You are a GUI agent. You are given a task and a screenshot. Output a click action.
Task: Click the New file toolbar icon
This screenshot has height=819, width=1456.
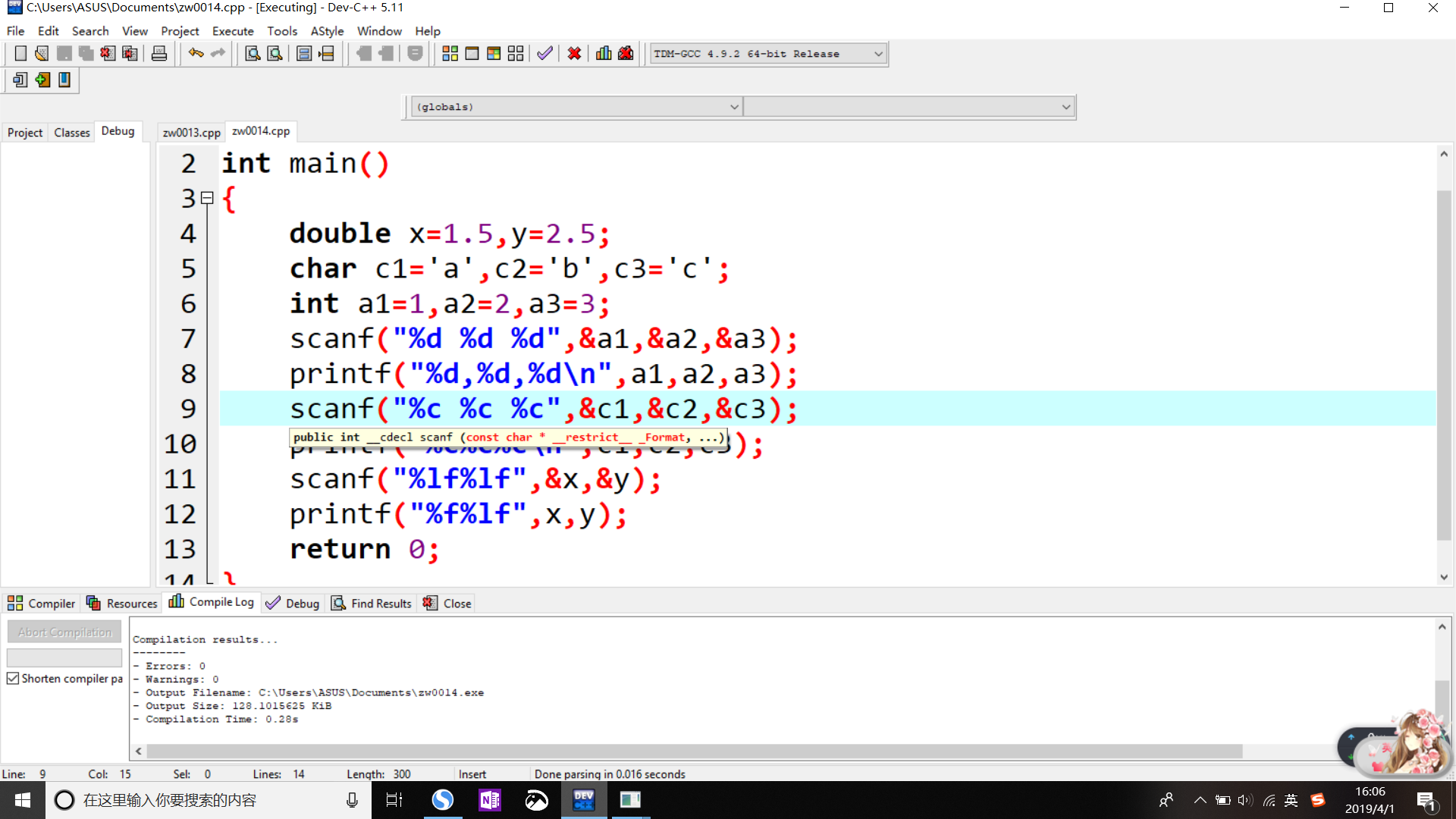[x=20, y=54]
